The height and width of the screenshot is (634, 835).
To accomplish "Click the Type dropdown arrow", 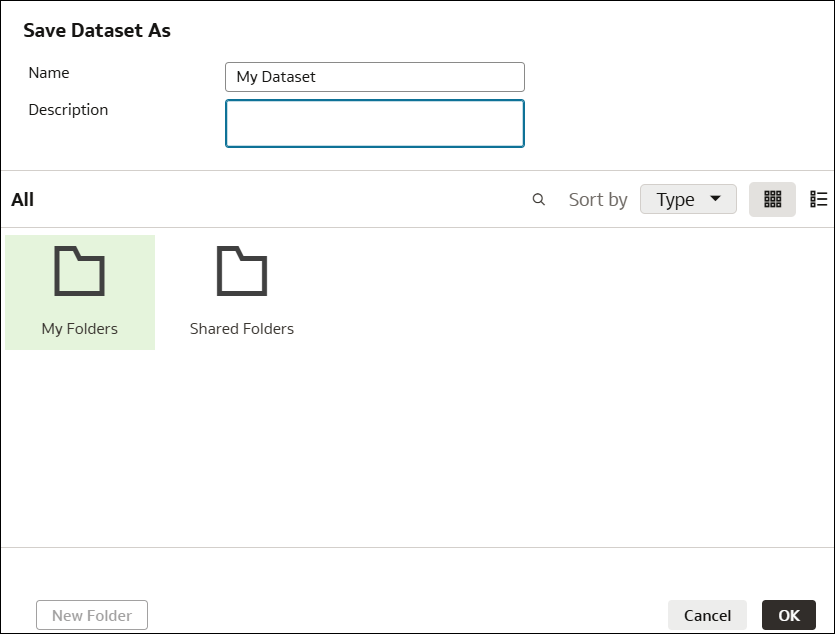I will tap(716, 199).
